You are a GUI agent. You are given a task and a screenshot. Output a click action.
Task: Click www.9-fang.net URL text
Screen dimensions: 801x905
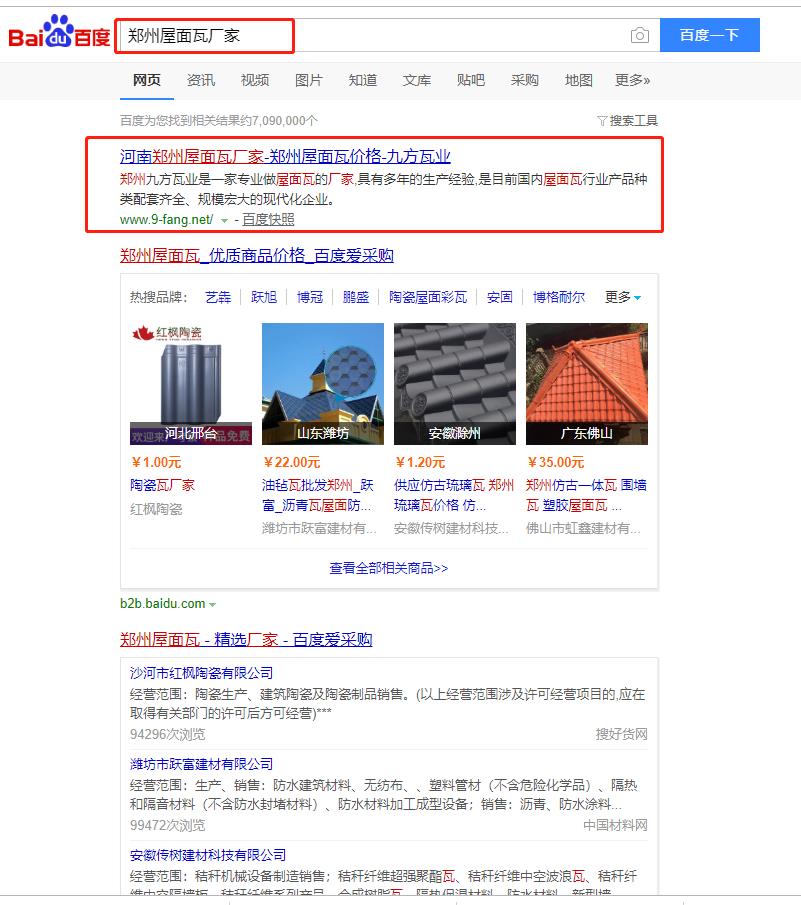coord(166,219)
